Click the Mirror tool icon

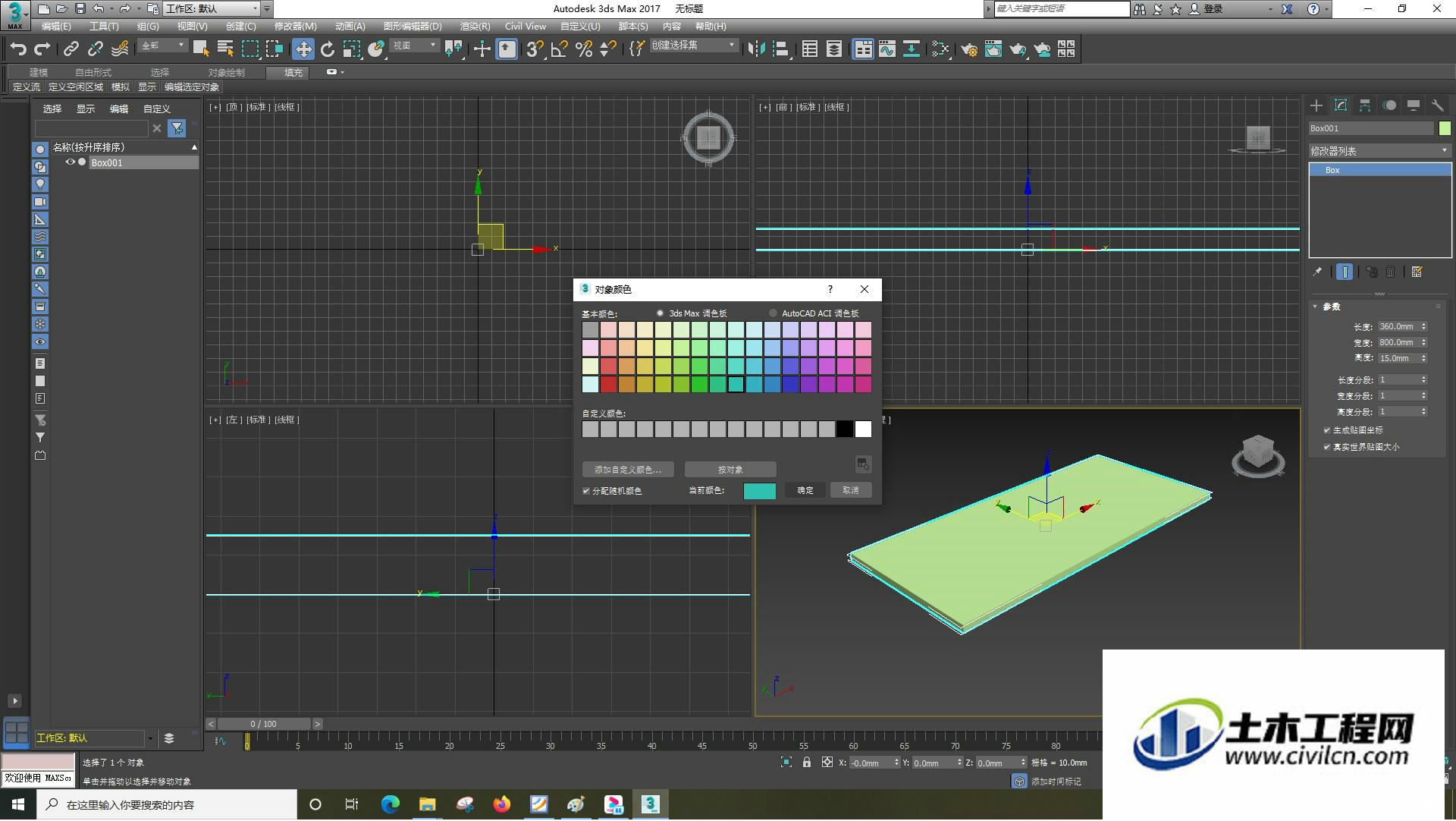(756, 49)
